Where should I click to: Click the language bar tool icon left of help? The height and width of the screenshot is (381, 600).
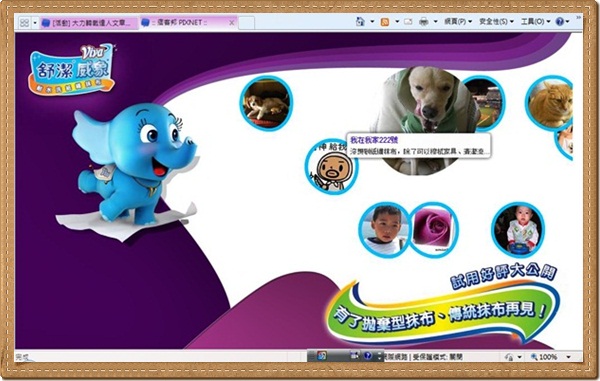(x=355, y=356)
